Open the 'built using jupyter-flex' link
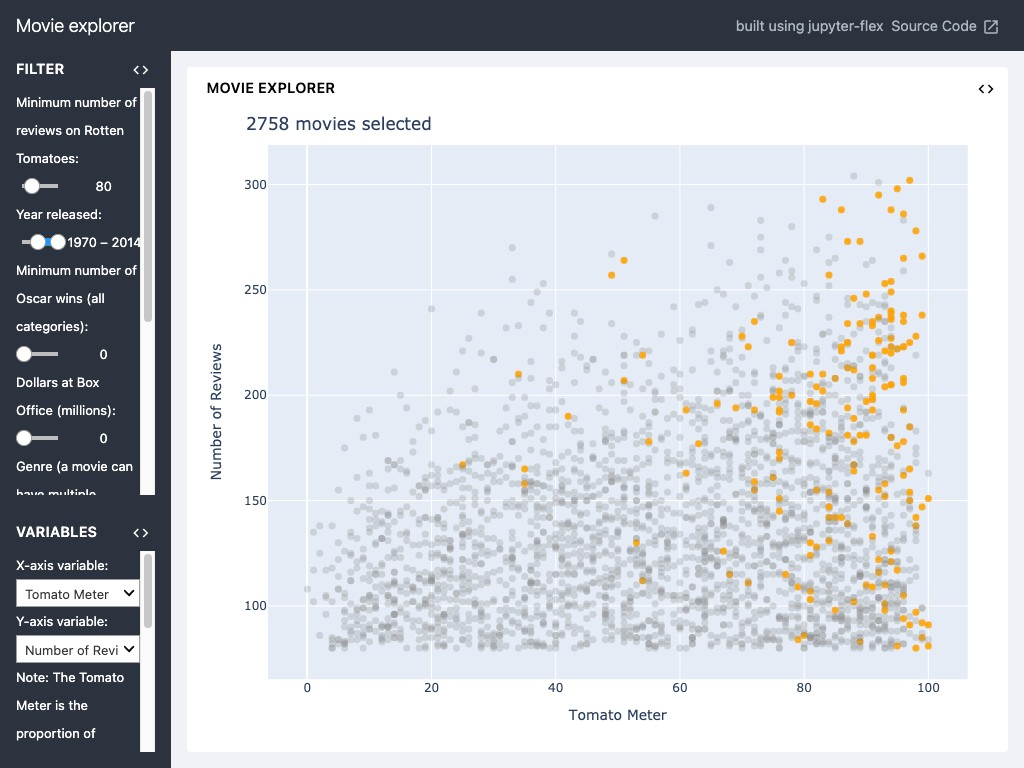 [x=809, y=27]
